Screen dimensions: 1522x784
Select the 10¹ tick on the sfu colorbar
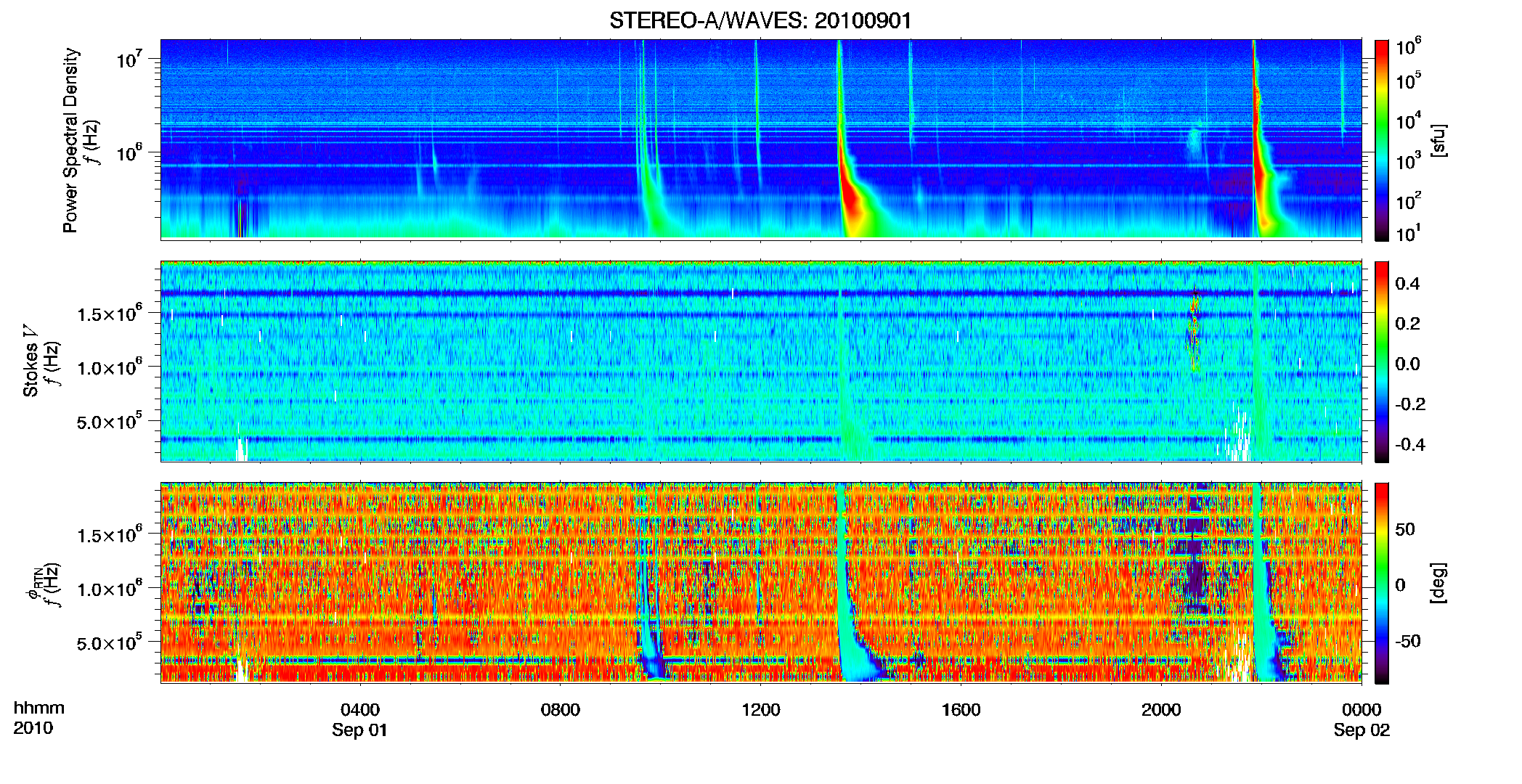(x=1409, y=233)
